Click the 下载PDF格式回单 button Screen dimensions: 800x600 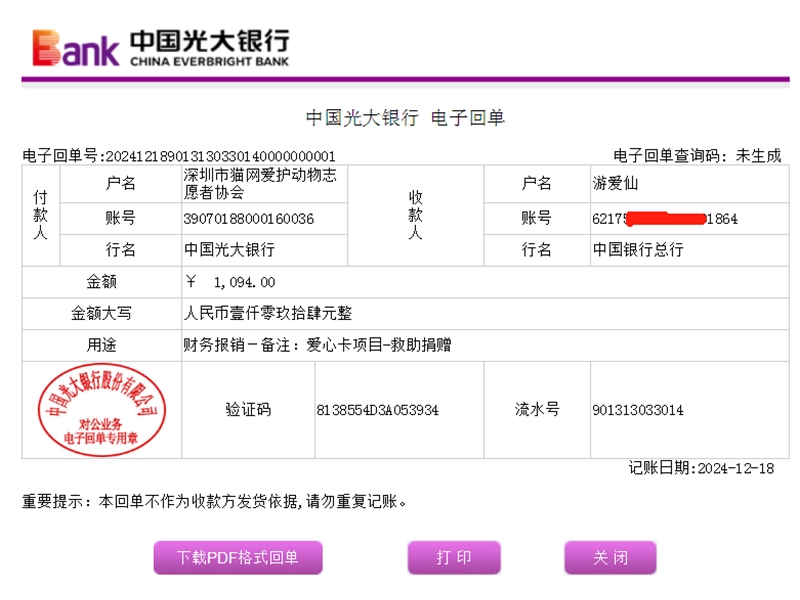click(x=238, y=558)
